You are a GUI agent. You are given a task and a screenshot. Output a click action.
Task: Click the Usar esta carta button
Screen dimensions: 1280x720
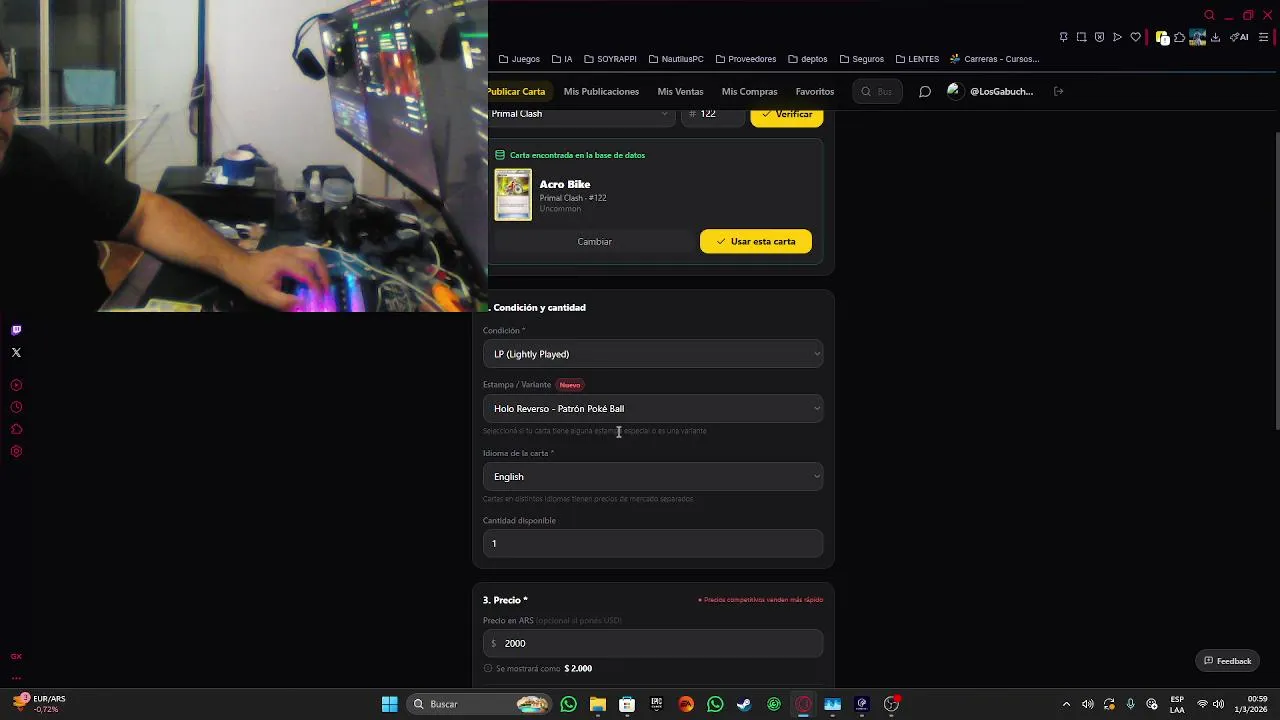coord(756,241)
